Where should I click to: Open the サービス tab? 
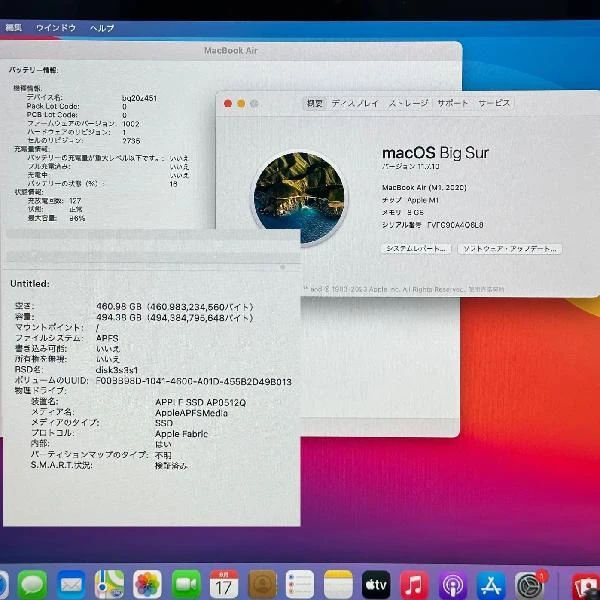pos(494,103)
